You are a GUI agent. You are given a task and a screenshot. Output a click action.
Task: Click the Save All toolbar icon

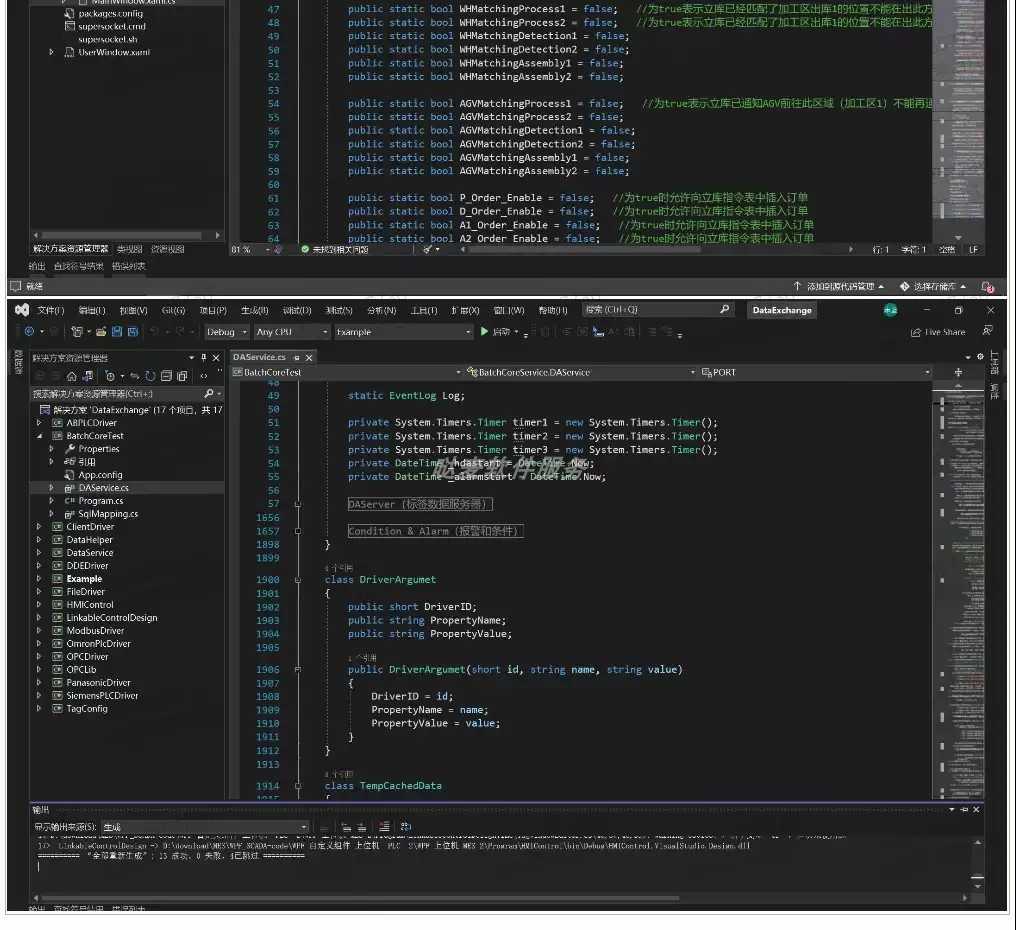click(133, 332)
